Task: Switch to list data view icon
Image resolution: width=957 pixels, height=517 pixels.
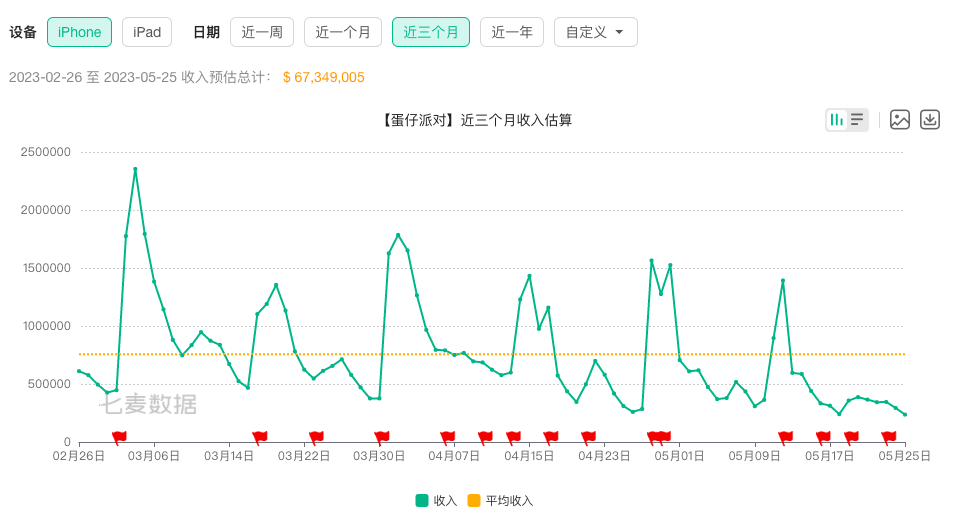Action: click(x=857, y=120)
